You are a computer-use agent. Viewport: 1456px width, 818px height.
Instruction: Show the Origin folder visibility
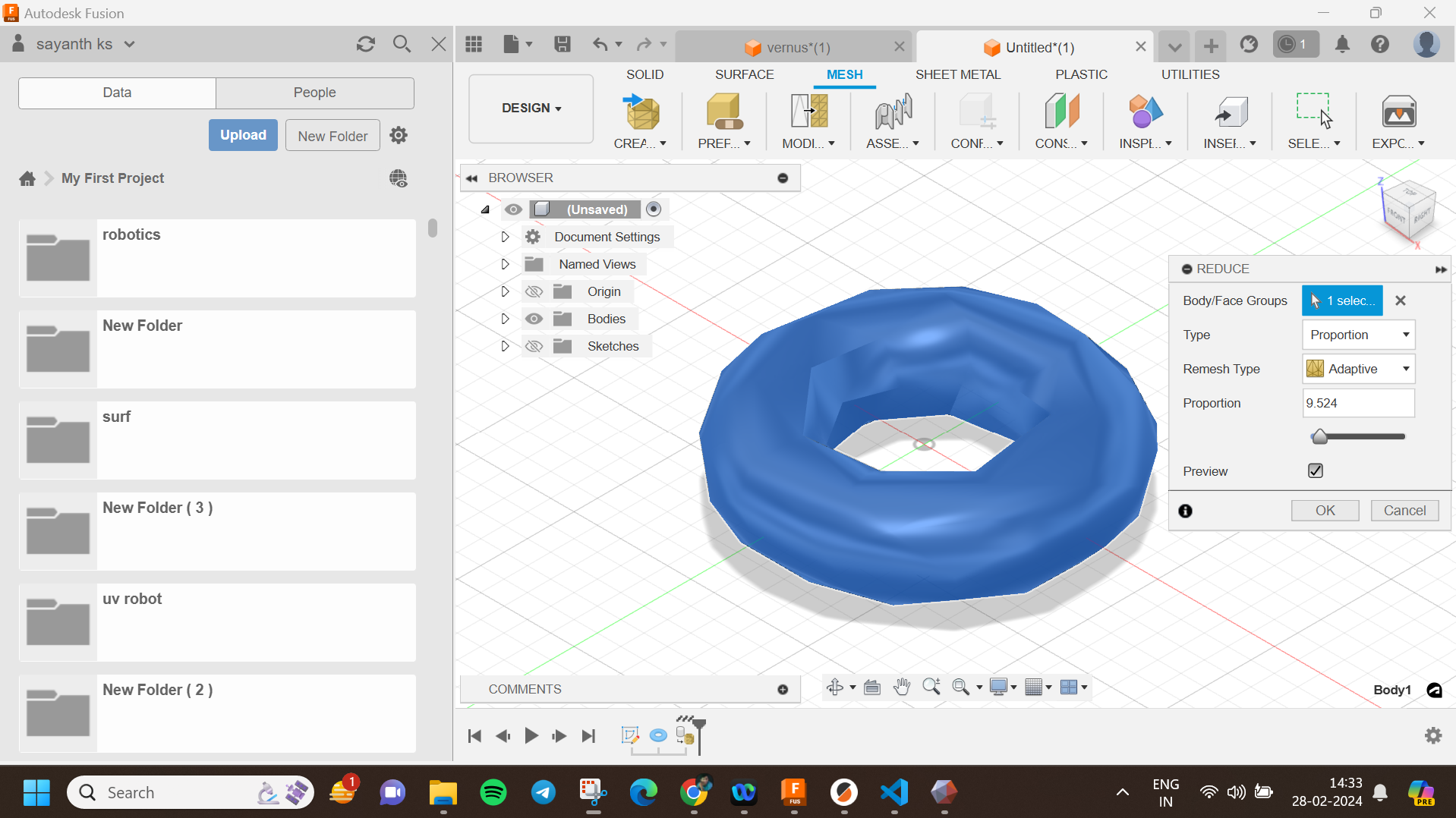(x=534, y=291)
